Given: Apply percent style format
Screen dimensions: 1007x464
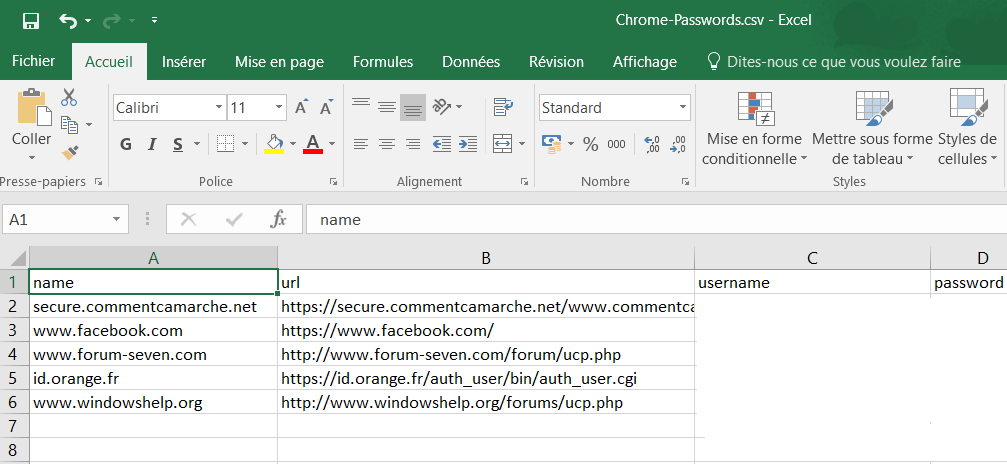Looking at the screenshot, I should 591,145.
